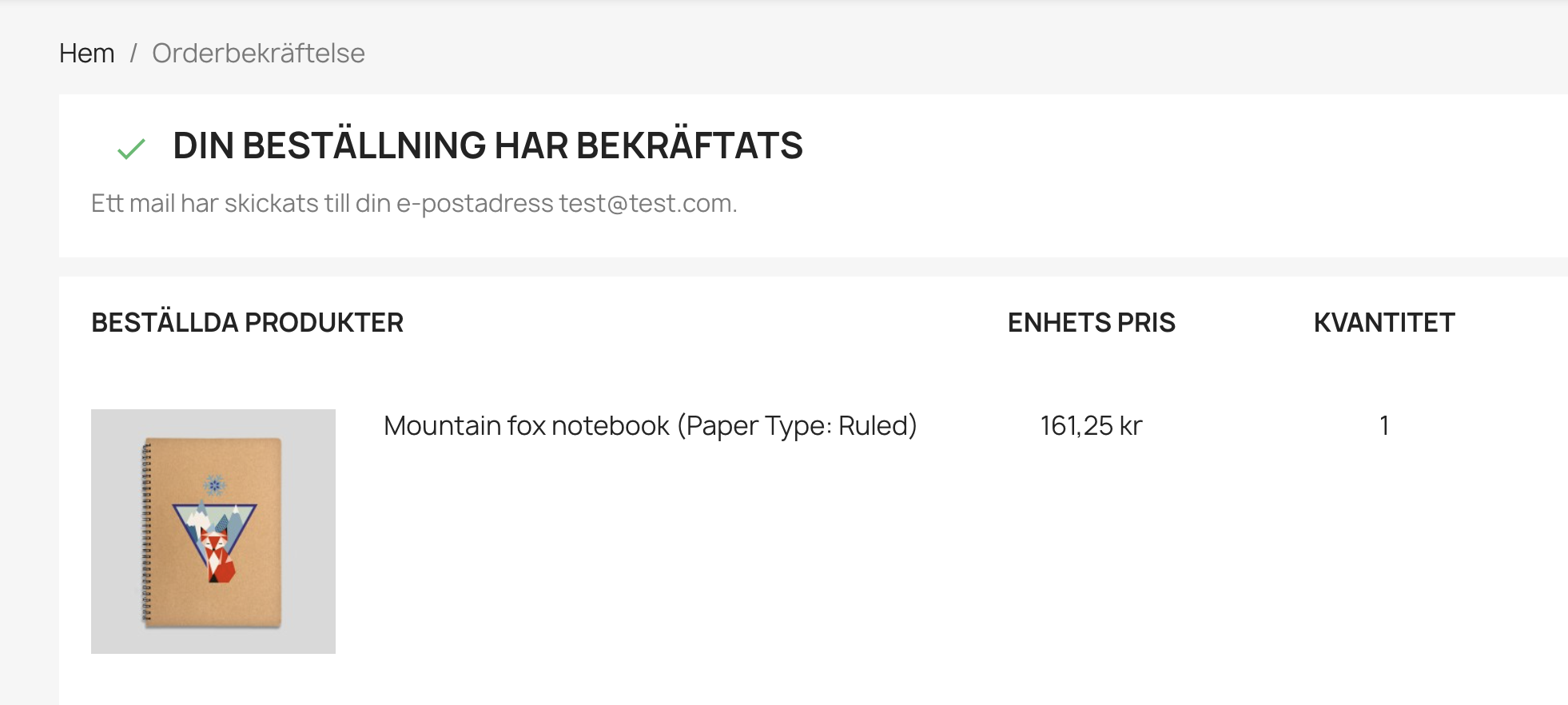The image size is (1568, 705).
Task: Open the Mountain fox notebook product thumbnail
Action: tap(213, 532)
